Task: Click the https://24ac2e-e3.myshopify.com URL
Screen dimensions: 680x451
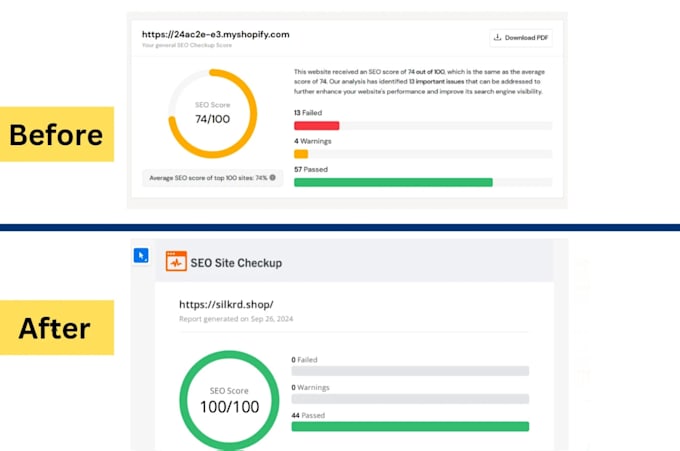Action: pos(216,35)
